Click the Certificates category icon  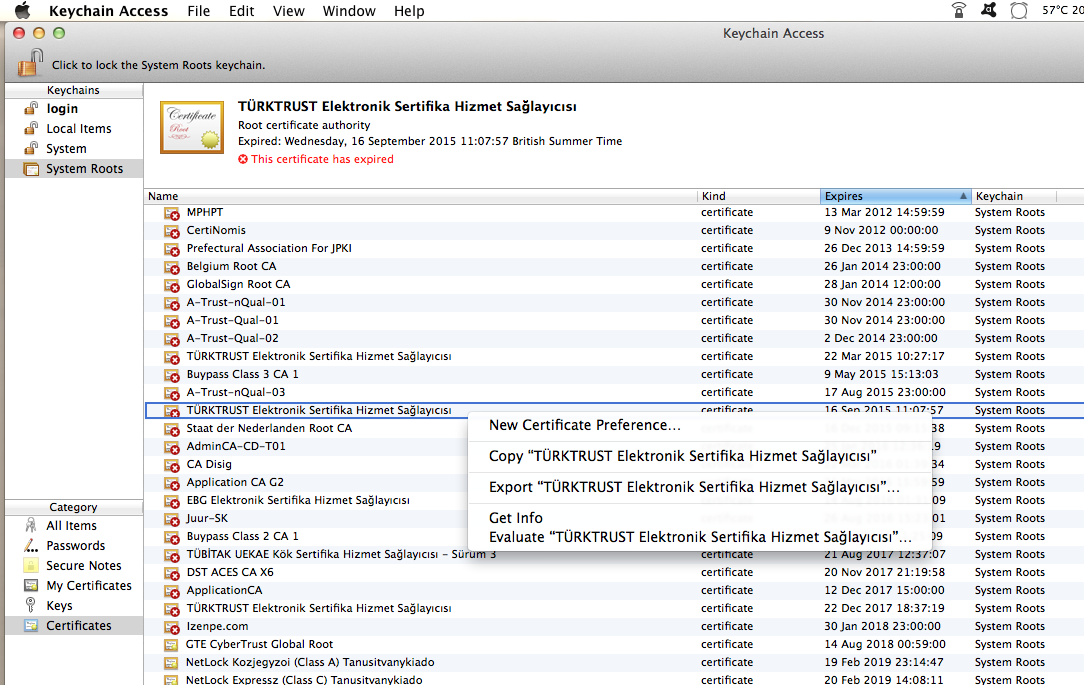pos(30,626)
